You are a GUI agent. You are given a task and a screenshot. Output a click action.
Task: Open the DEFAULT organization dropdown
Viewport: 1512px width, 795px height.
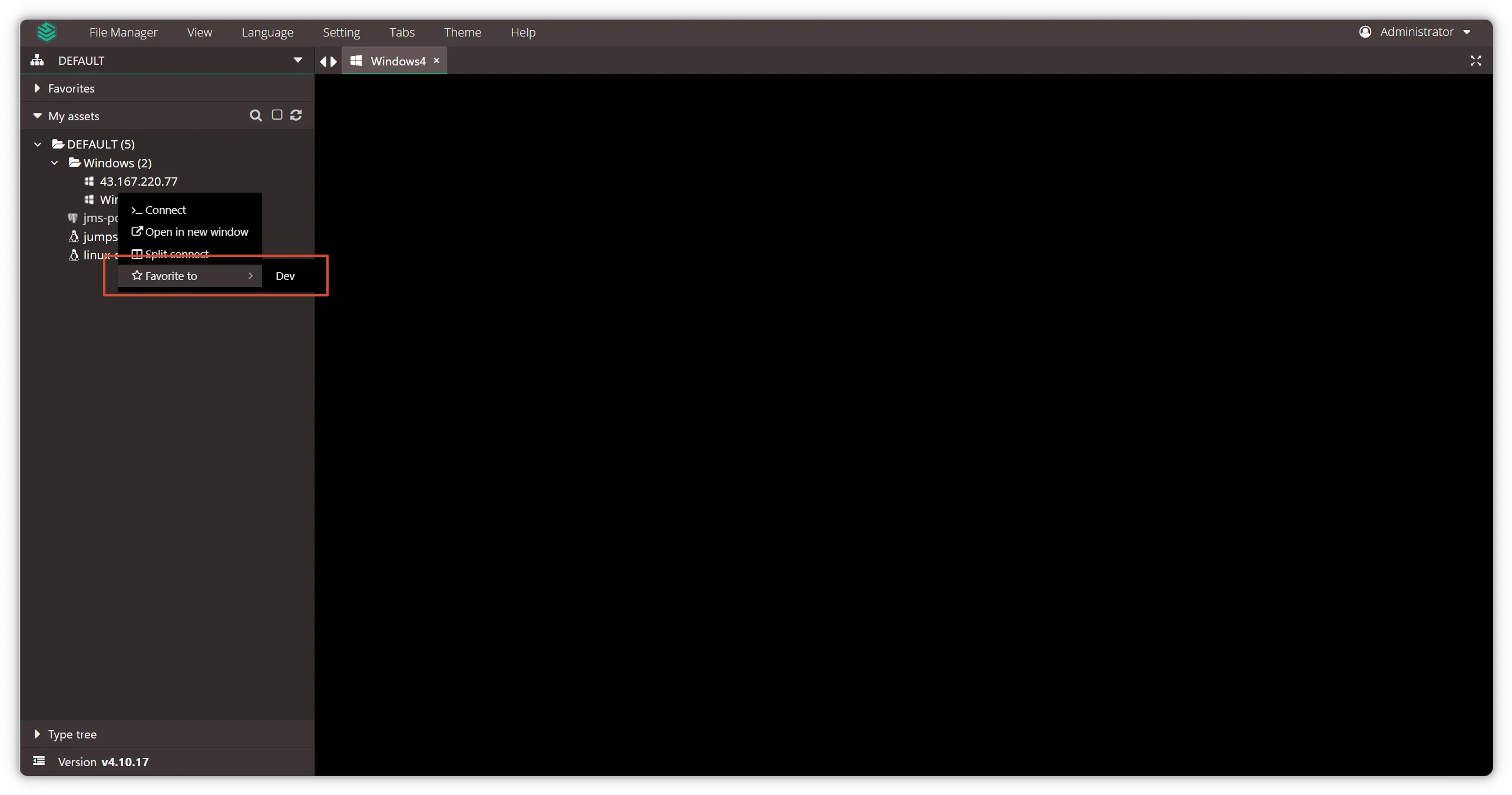tap(167, 60)
